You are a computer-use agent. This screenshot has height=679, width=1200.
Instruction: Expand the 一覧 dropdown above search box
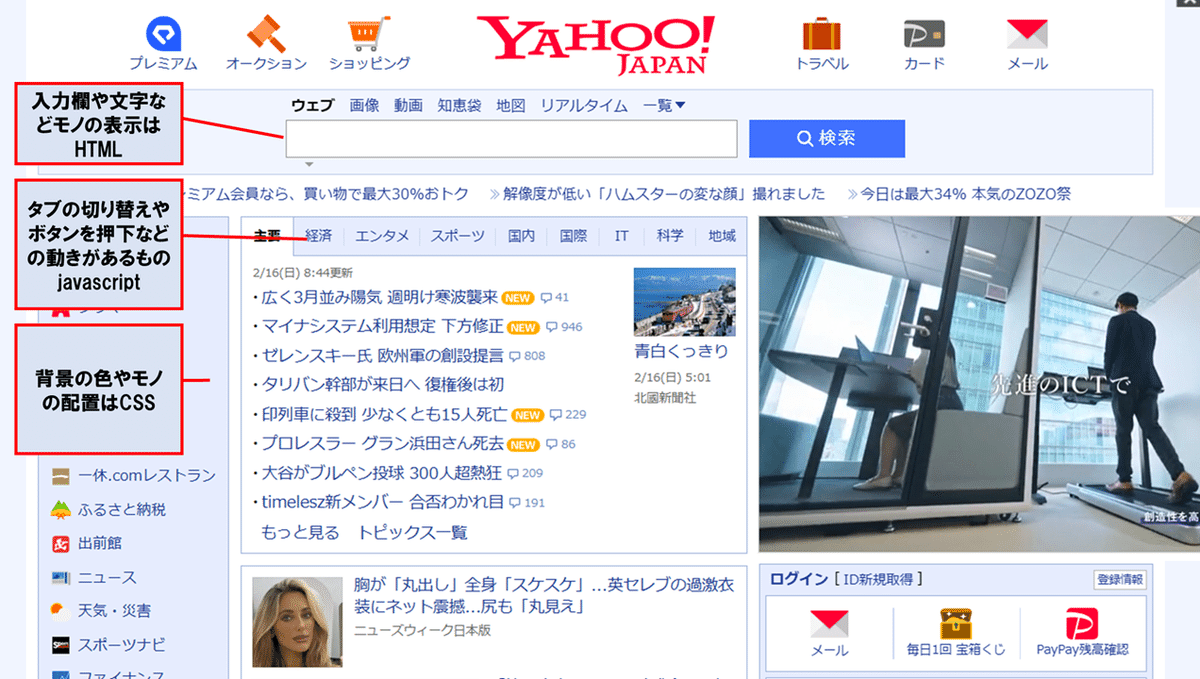pos(664,105)
